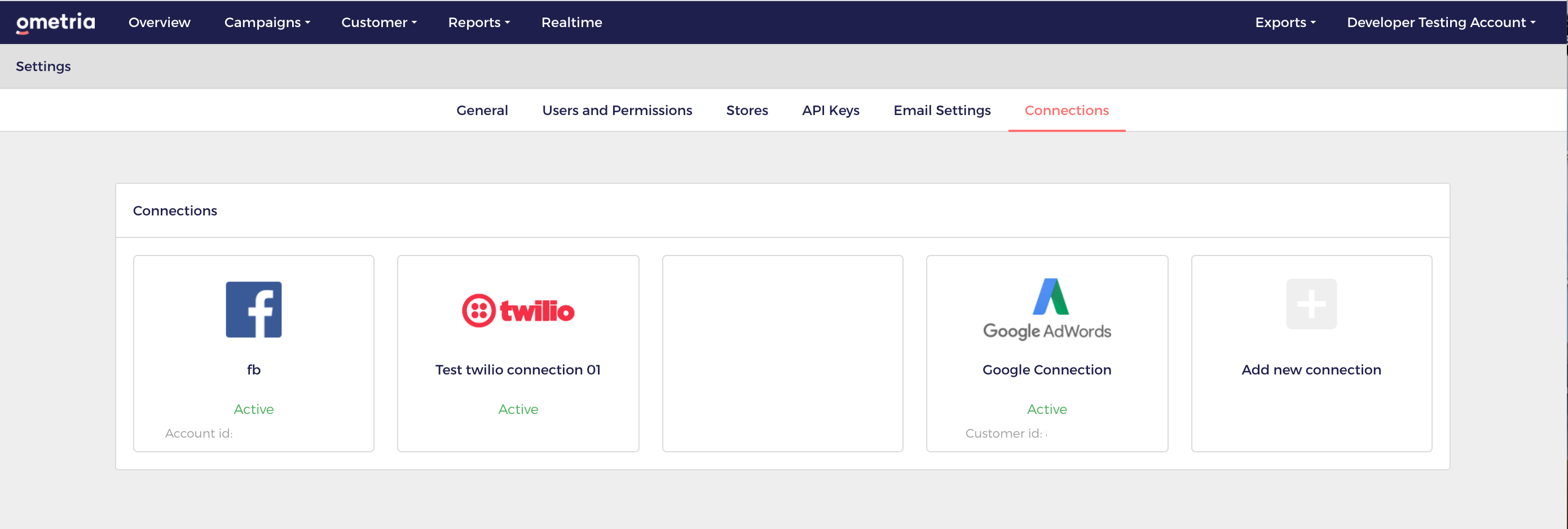Image resolution: width=1568 pixels, height=529 pixels.
Task: Switch to Users and Permissions tab
Action: (617, 110)
